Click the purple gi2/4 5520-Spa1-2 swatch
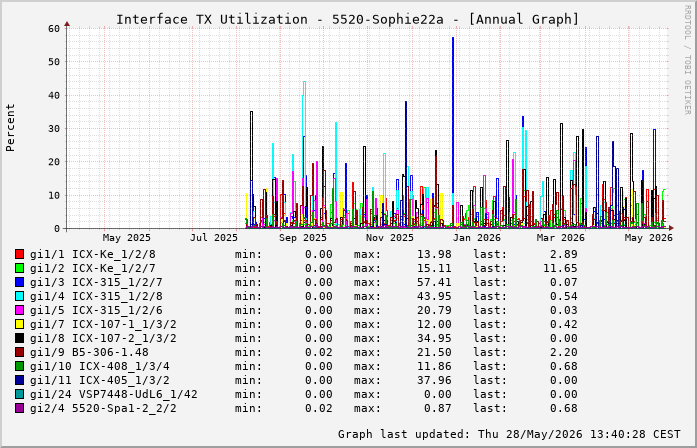Viewport: 697px width, 448px height. click(20, 408)
